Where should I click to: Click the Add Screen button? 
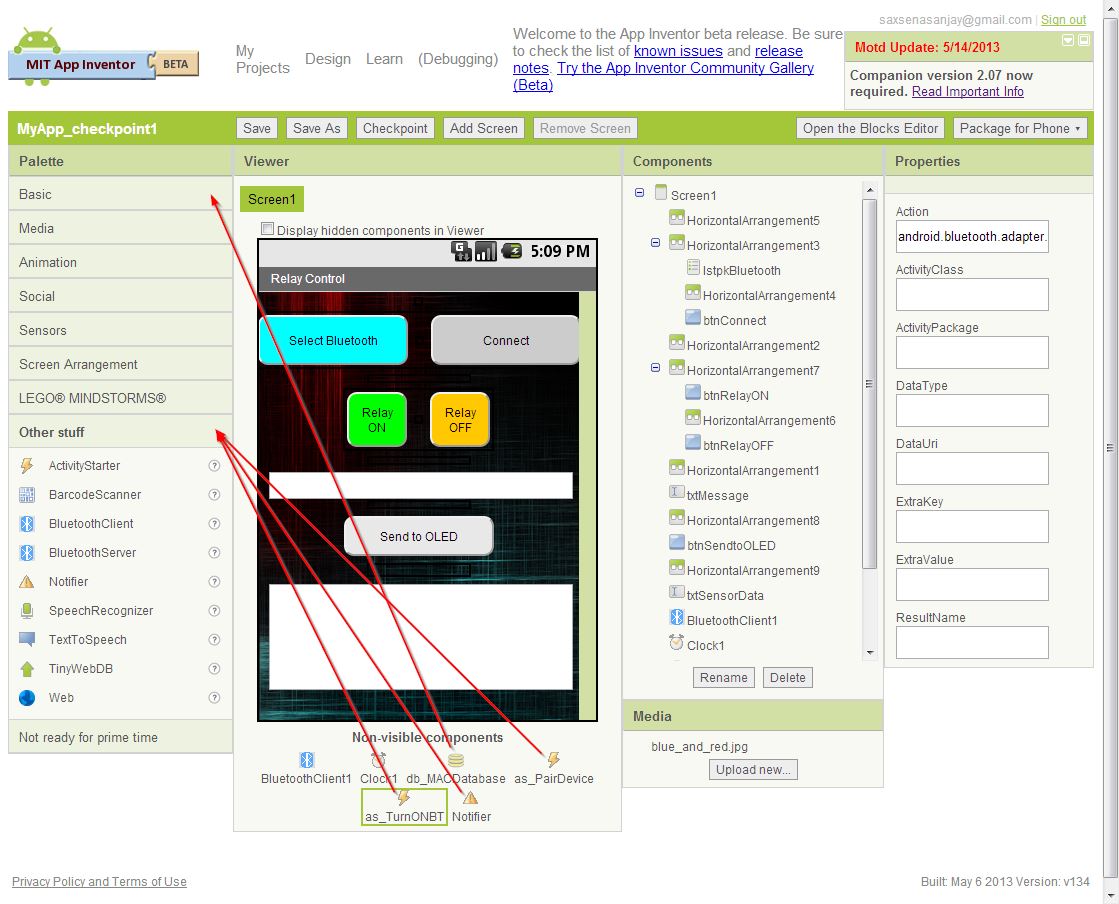pyautogui.click(x=484, y=128)
